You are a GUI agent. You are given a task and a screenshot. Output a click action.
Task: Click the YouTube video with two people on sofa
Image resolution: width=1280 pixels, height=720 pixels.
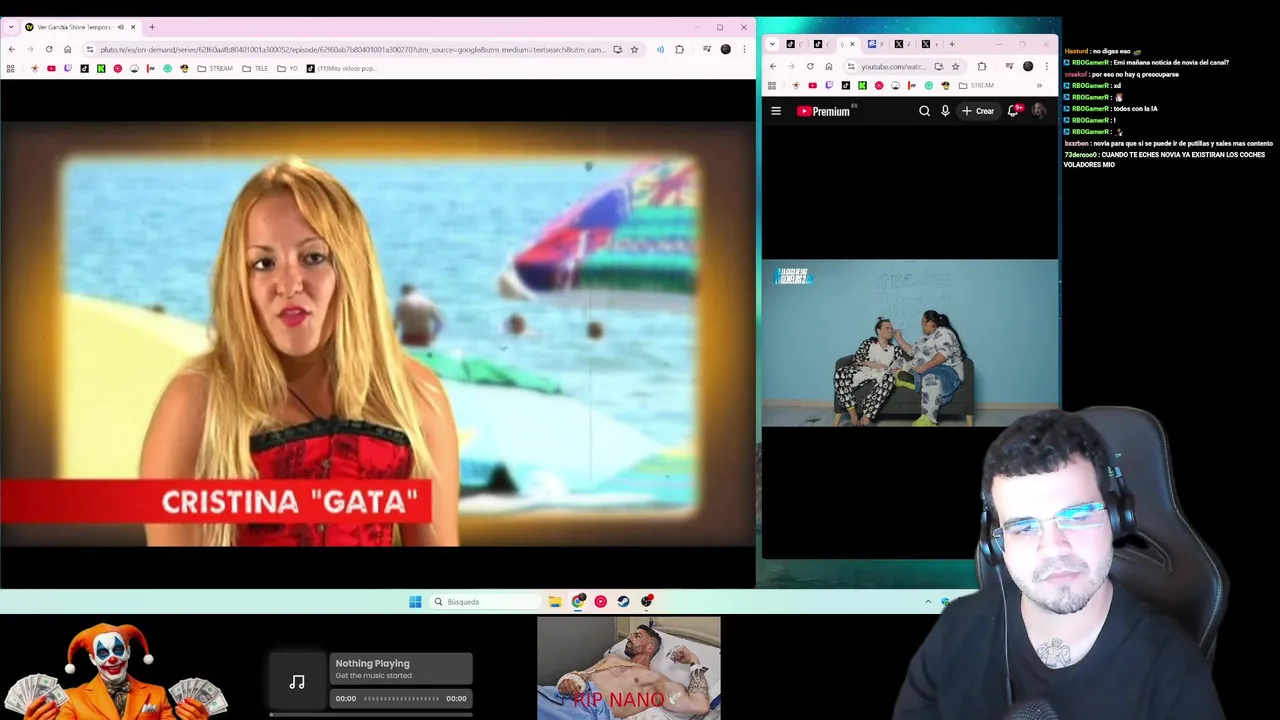[x=909, y=343]
